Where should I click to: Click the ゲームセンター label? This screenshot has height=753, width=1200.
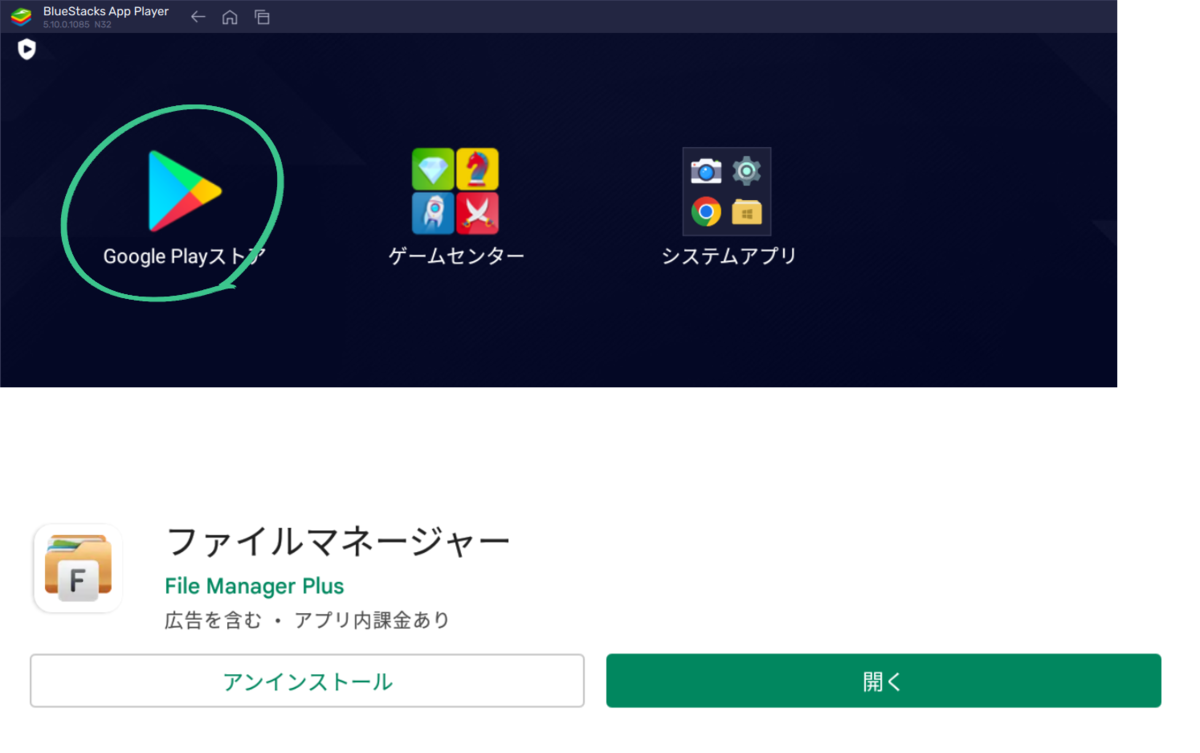(456, 256)
